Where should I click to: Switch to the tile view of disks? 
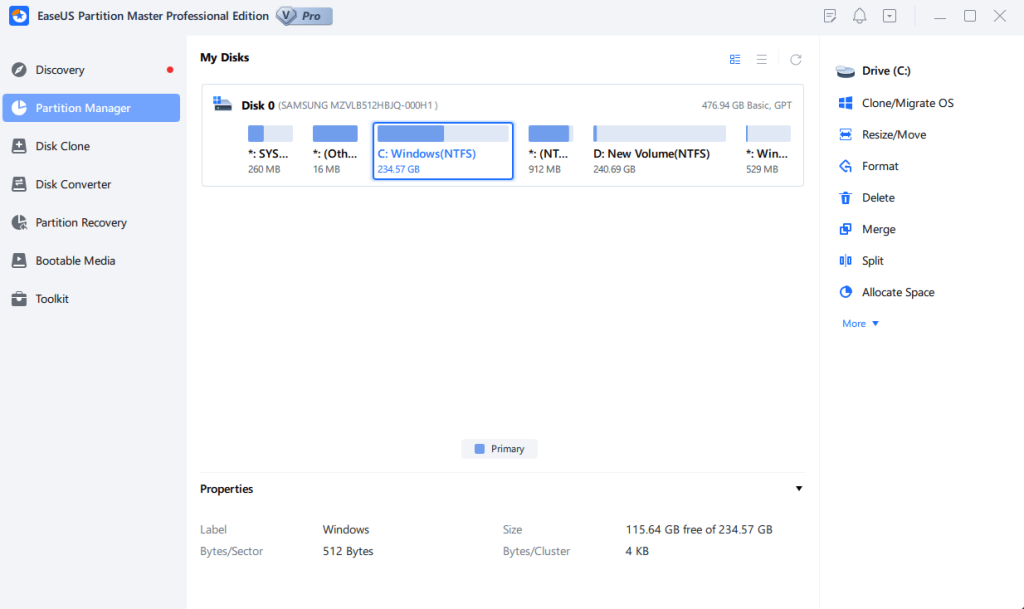click(735, 59)
